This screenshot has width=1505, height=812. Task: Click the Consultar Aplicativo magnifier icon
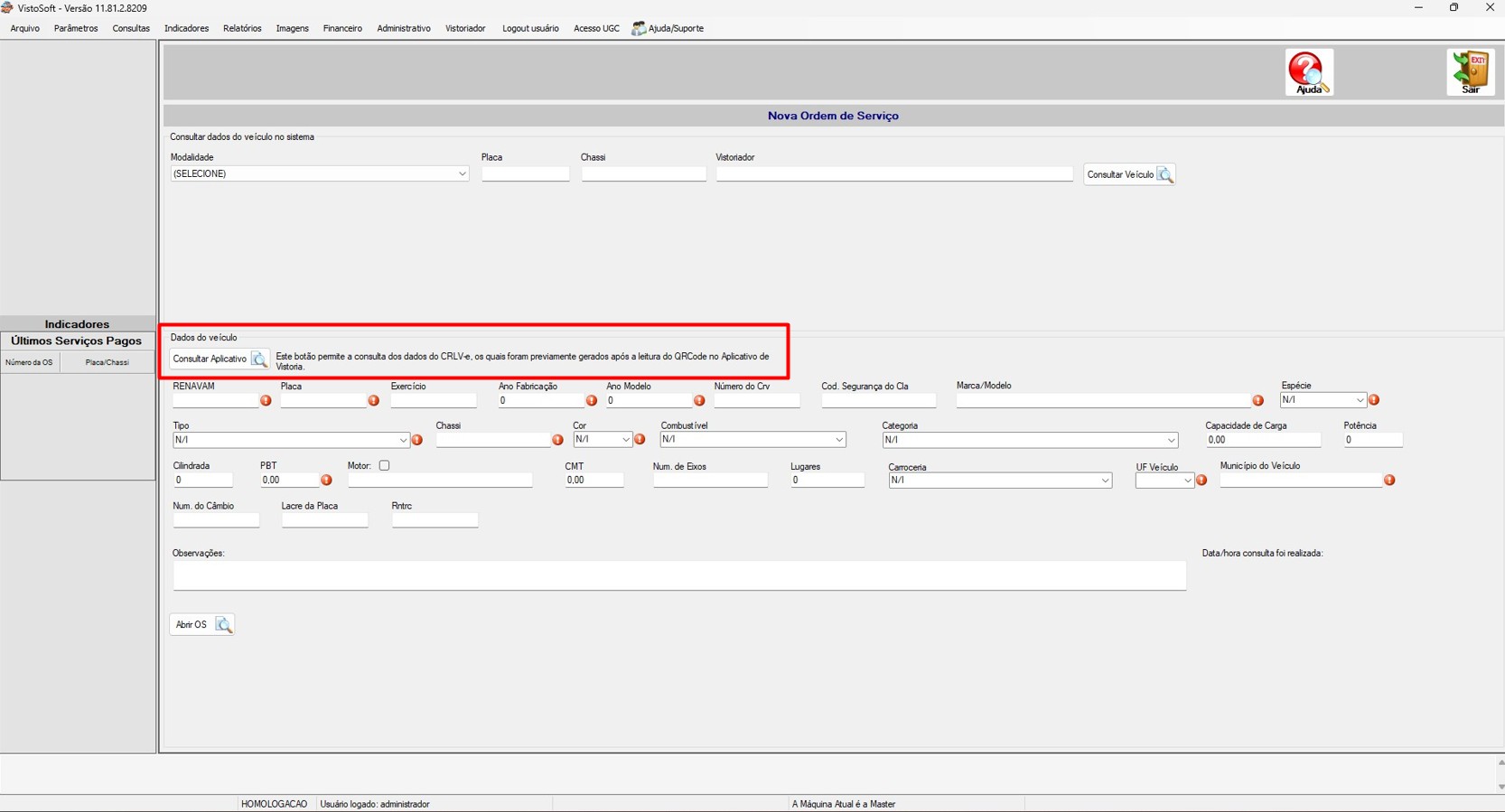tap(258, 359)
